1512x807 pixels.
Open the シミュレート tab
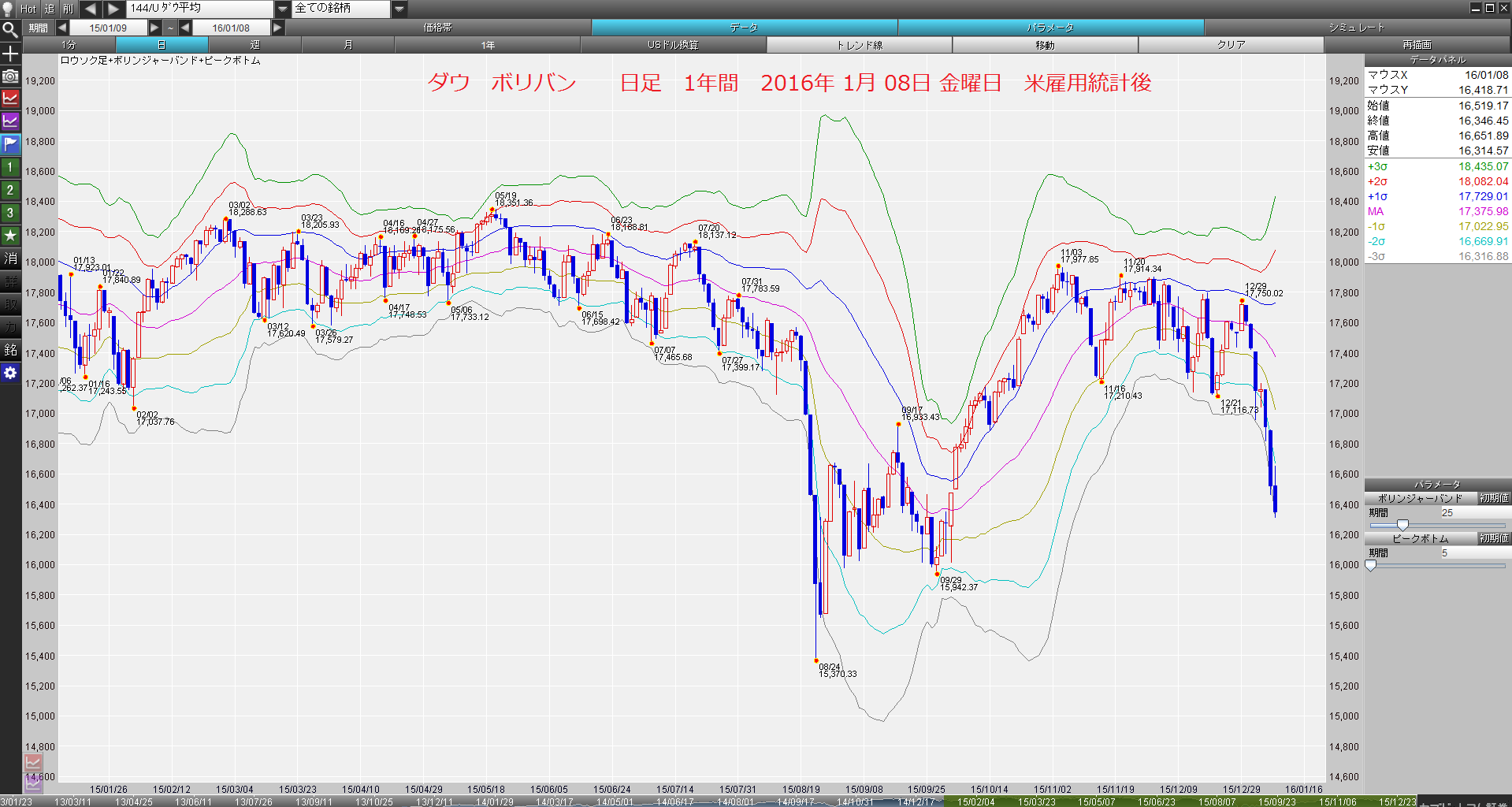(x=1357, y=28)
